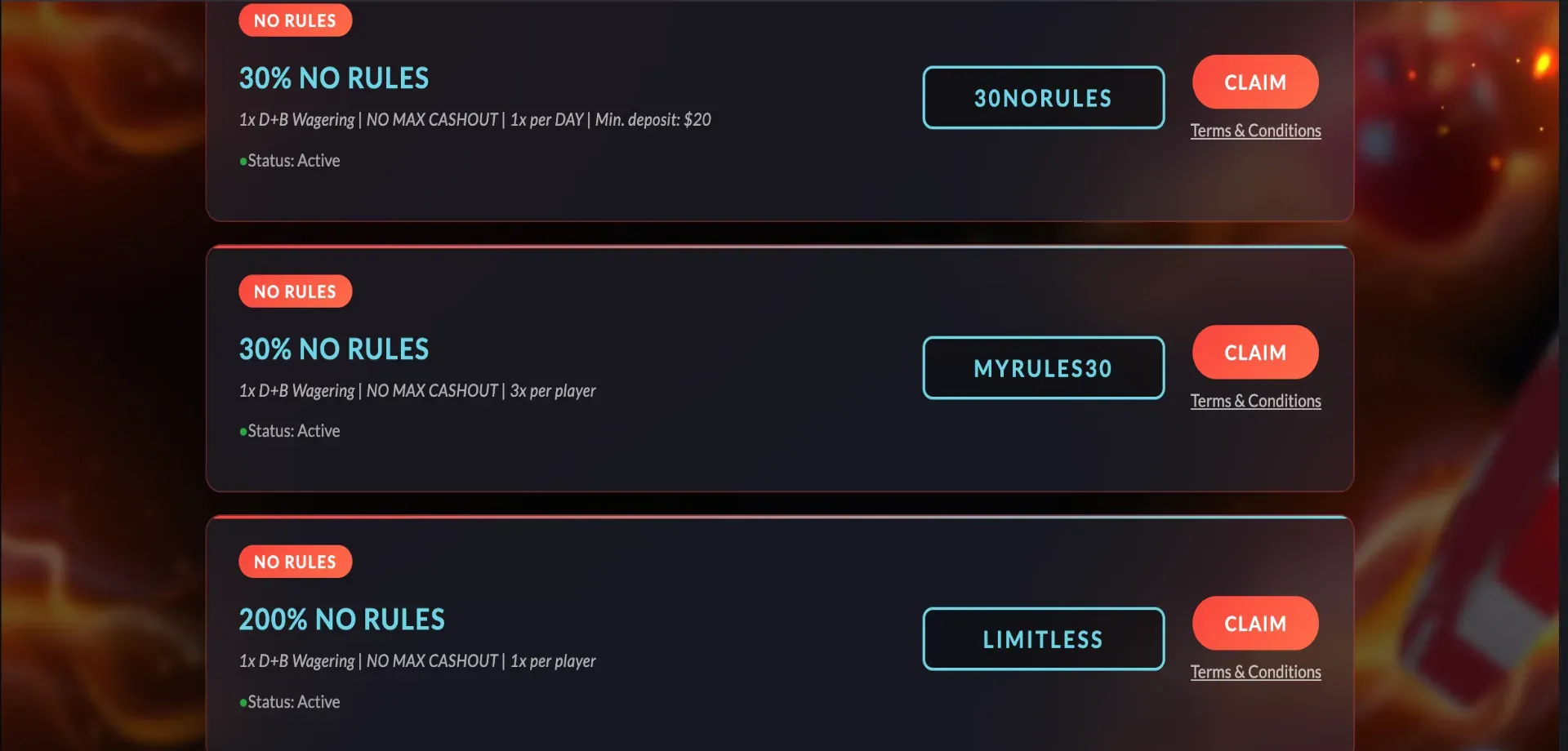1568x751 pixels.
Task: Open Terms & Conditions for MYRULES30
Action: (1255, 401)
